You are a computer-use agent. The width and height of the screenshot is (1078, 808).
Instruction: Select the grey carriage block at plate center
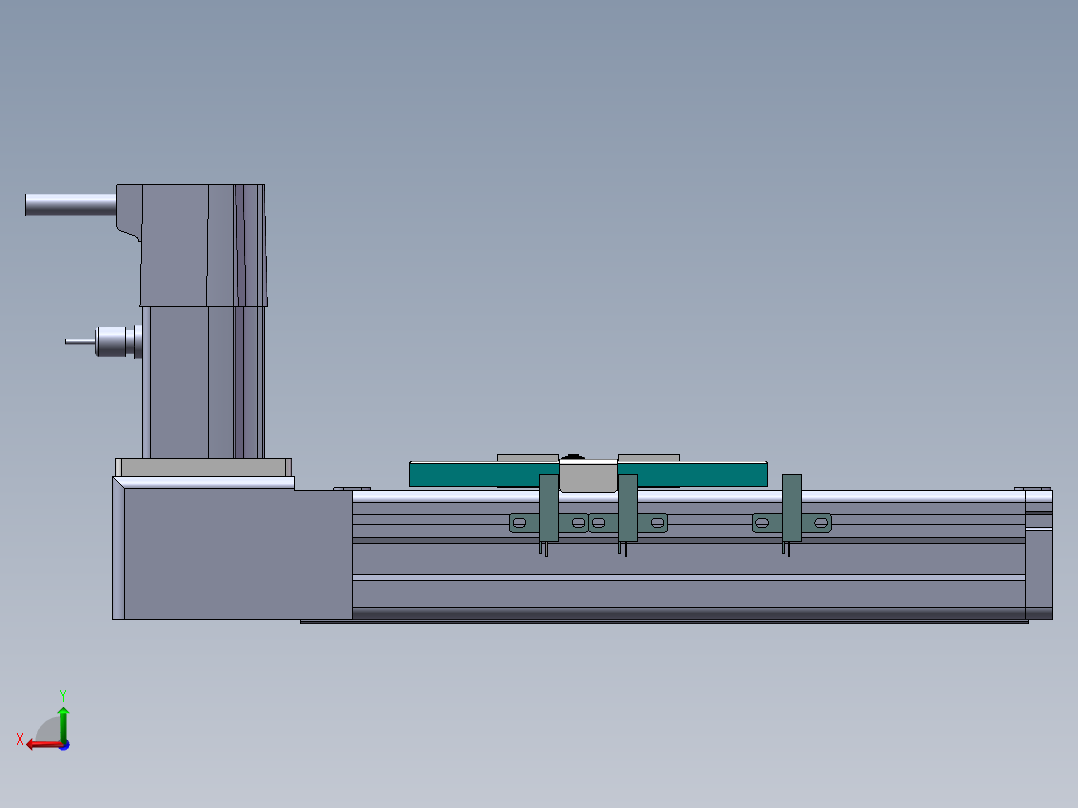[x=588, y=477]
